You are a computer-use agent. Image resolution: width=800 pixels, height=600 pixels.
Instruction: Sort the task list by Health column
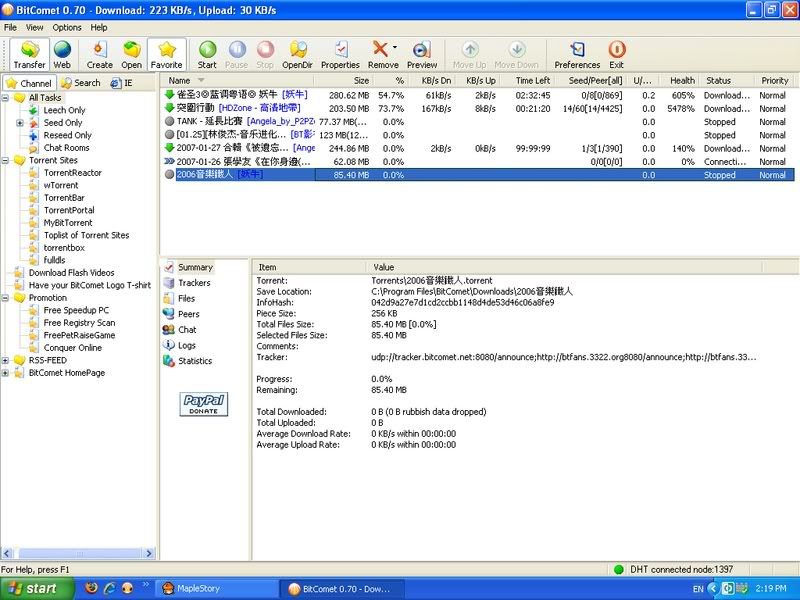click(682, 80)
